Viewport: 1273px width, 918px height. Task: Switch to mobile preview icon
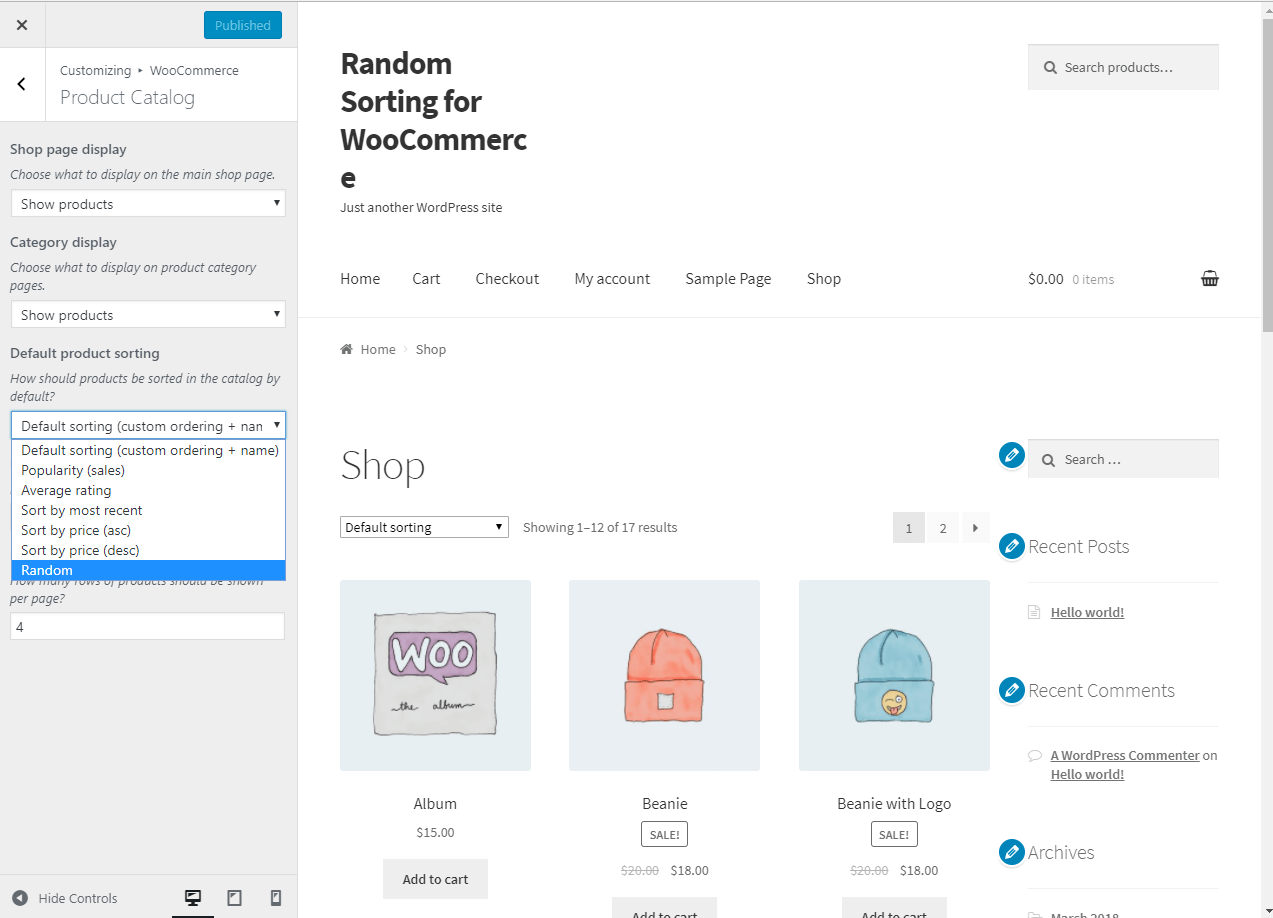tap(276, 898)
